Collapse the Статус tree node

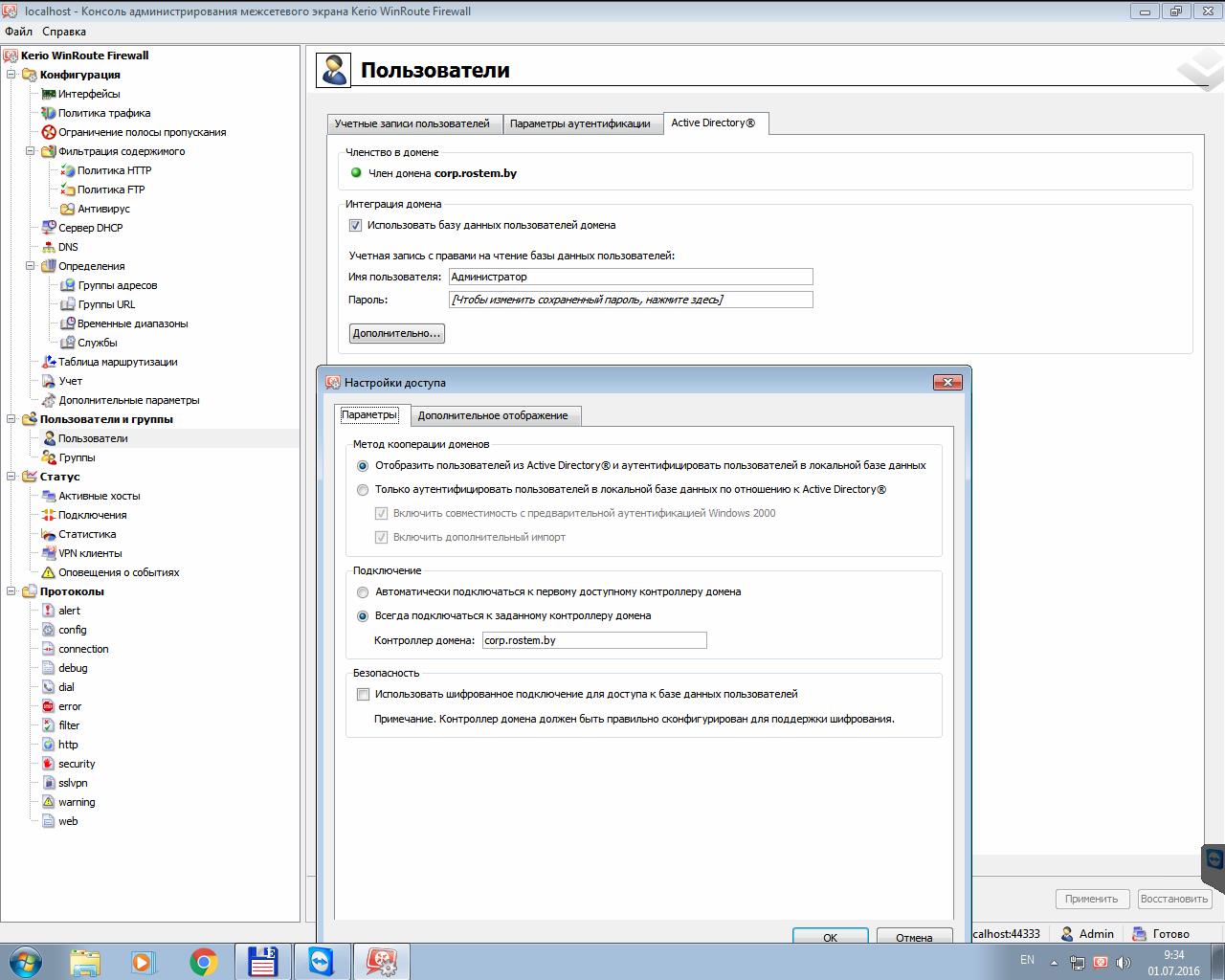pyautogui.click(x=11, y=477)
